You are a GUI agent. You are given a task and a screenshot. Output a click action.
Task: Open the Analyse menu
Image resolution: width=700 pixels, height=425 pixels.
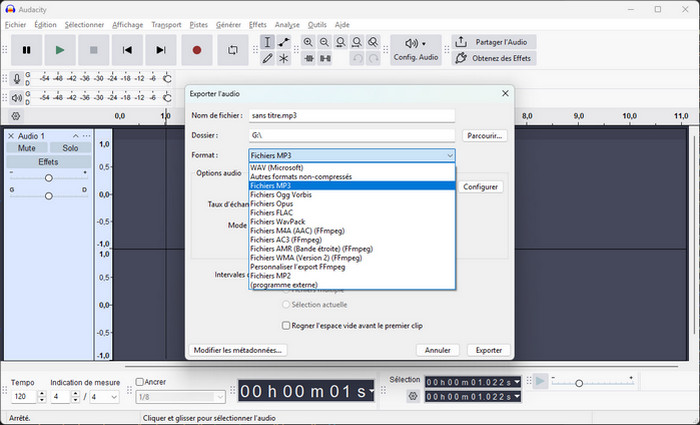click(x=287, y=25)
